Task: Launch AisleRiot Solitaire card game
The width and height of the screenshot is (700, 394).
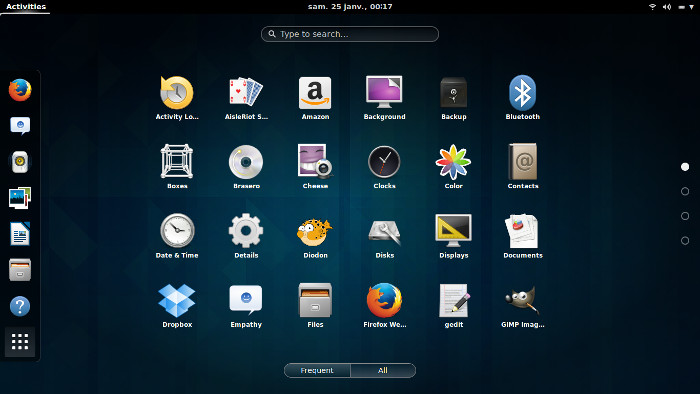Action: point(246,97)
